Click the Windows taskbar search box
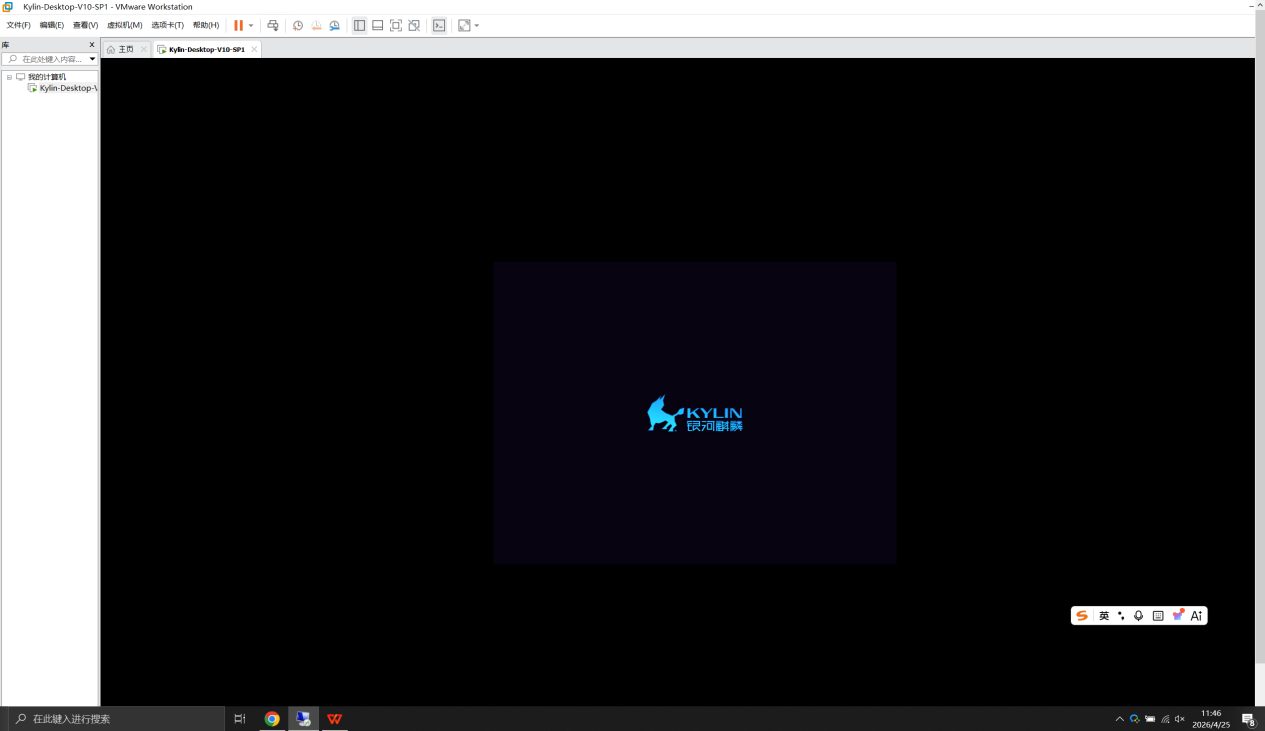Viewport: 1265px width, 731px height. [117, 719]
